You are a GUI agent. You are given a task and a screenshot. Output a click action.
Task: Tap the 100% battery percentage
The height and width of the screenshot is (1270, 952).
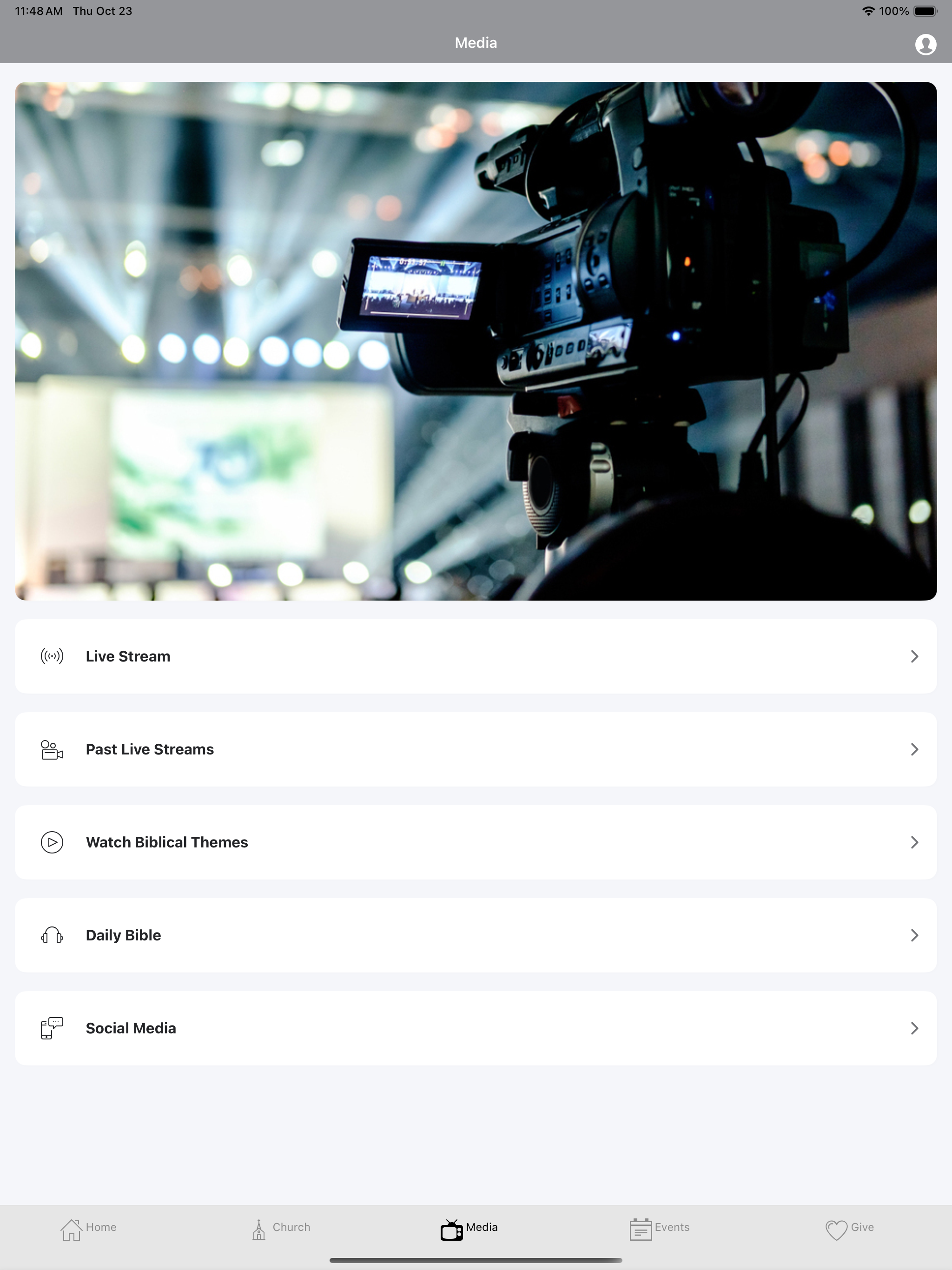pos(893,11)
